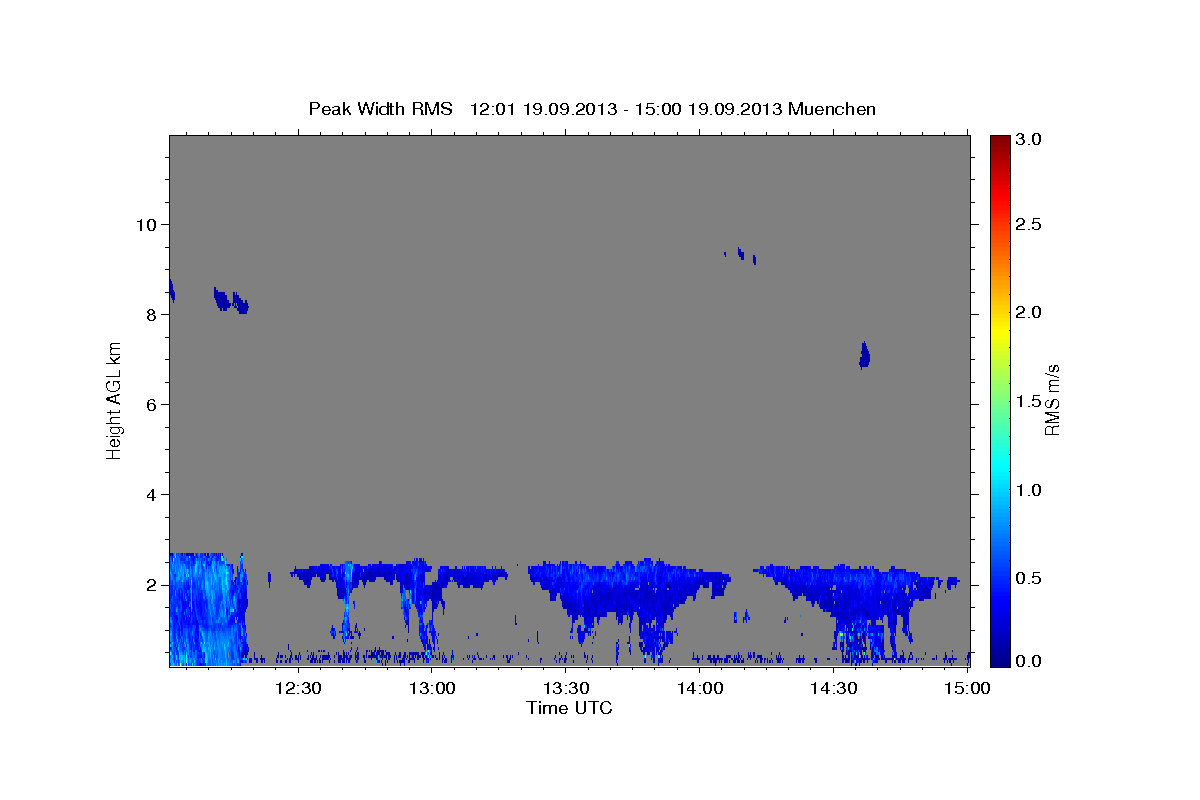Image resolution: width=1200 pixels, height=800 pixels.
Task: Click the colorbar value 2.0
Action: (x=1030, y=312)
